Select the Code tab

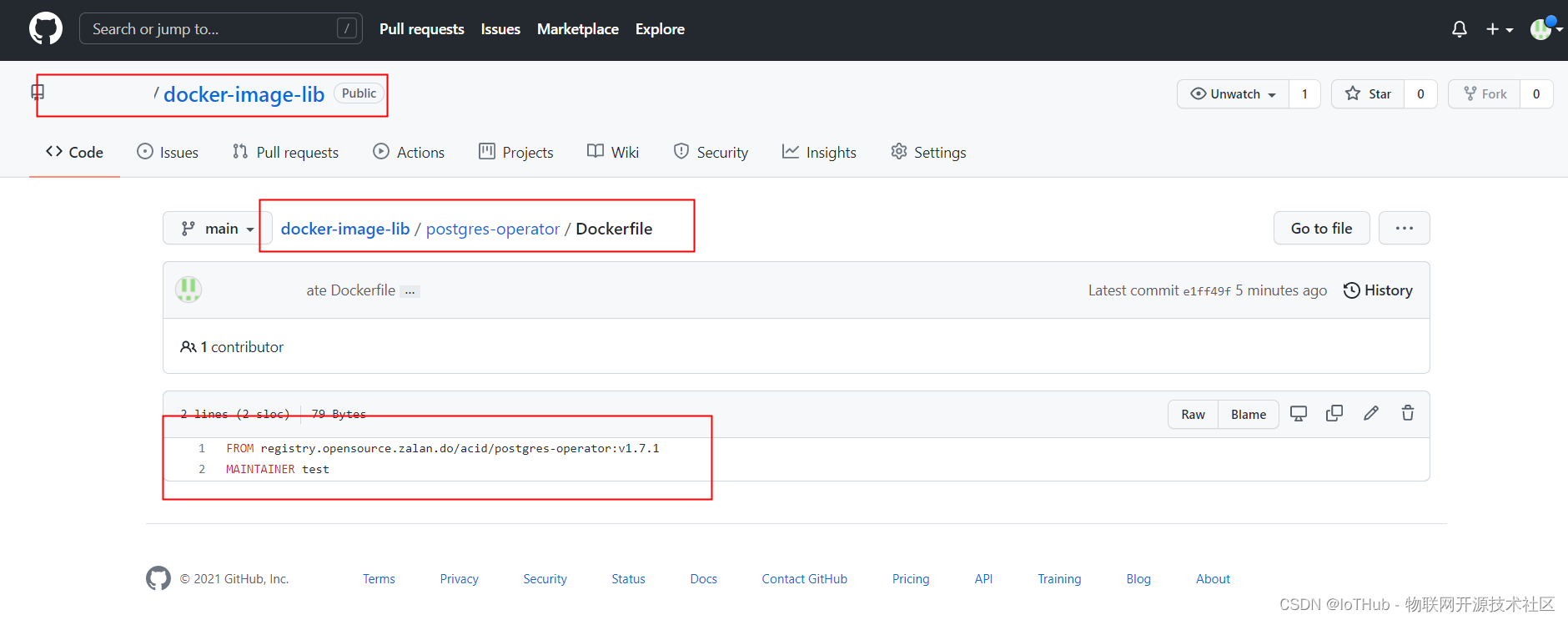coord(74,152)
